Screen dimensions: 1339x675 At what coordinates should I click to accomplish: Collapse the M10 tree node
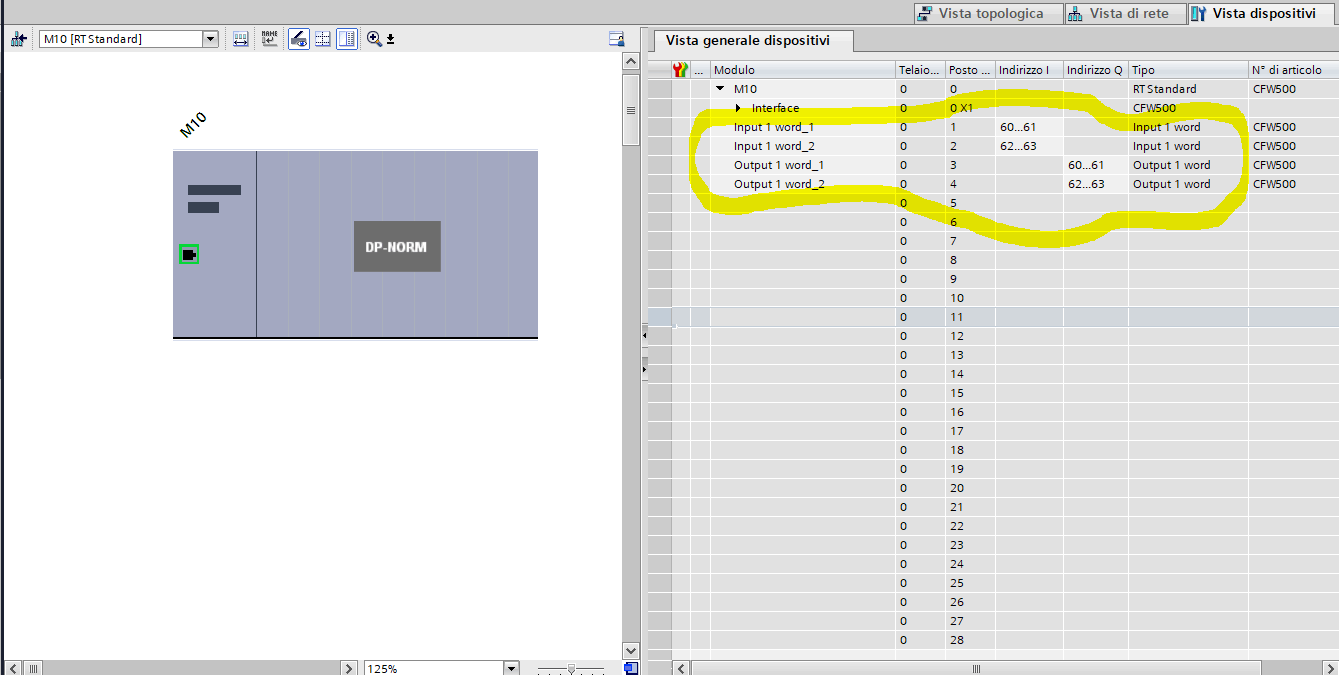point(720,89)
